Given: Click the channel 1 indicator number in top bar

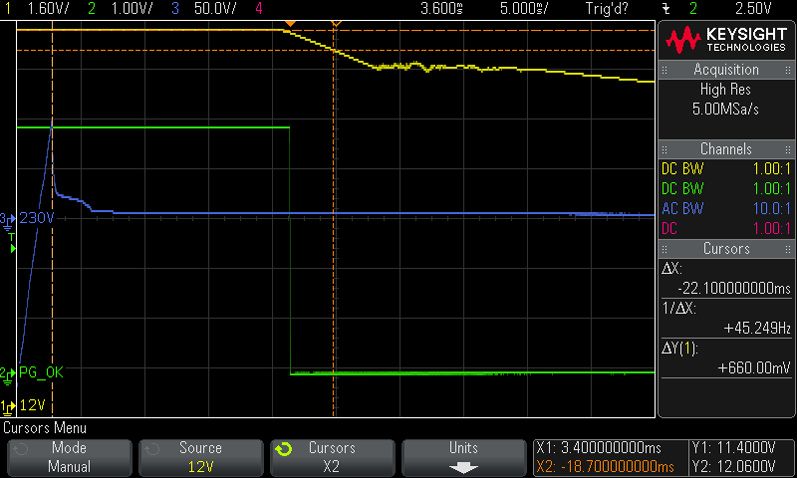Looking at the screenshot, I should tap(8, 8).
